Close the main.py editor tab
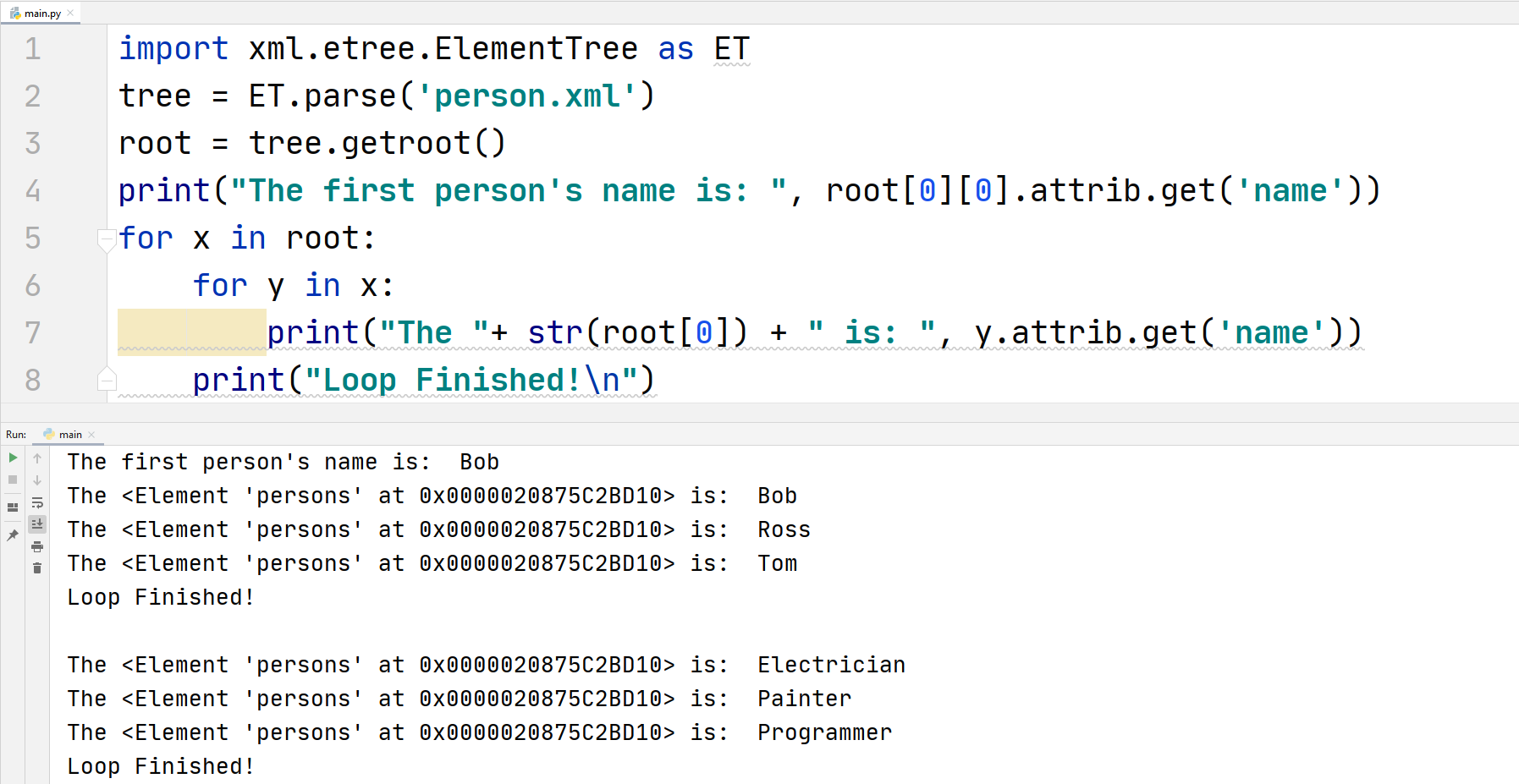The image size is (1519, 784). pyautogui.click(x=70, y=13)
